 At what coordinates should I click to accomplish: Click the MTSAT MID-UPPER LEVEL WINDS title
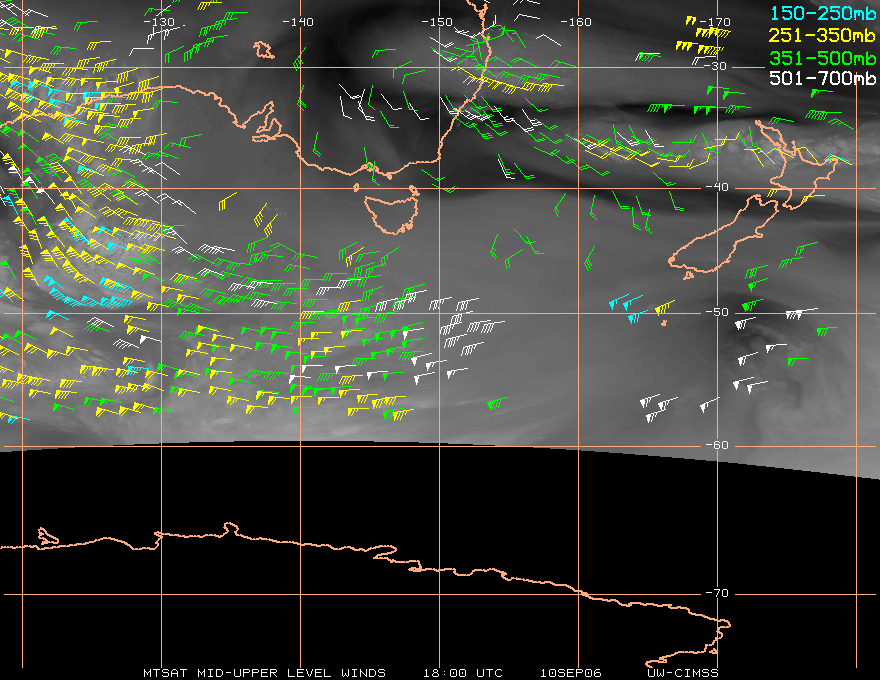[x=264, y=672]
